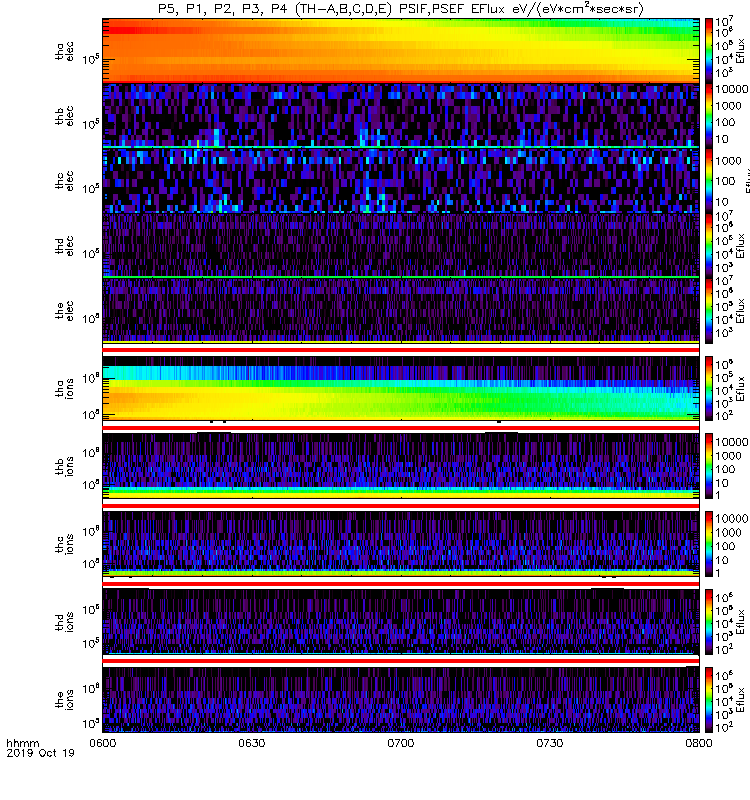Click the thd electron spectrogram panel

pyautogui.click(x=401, y=245)
